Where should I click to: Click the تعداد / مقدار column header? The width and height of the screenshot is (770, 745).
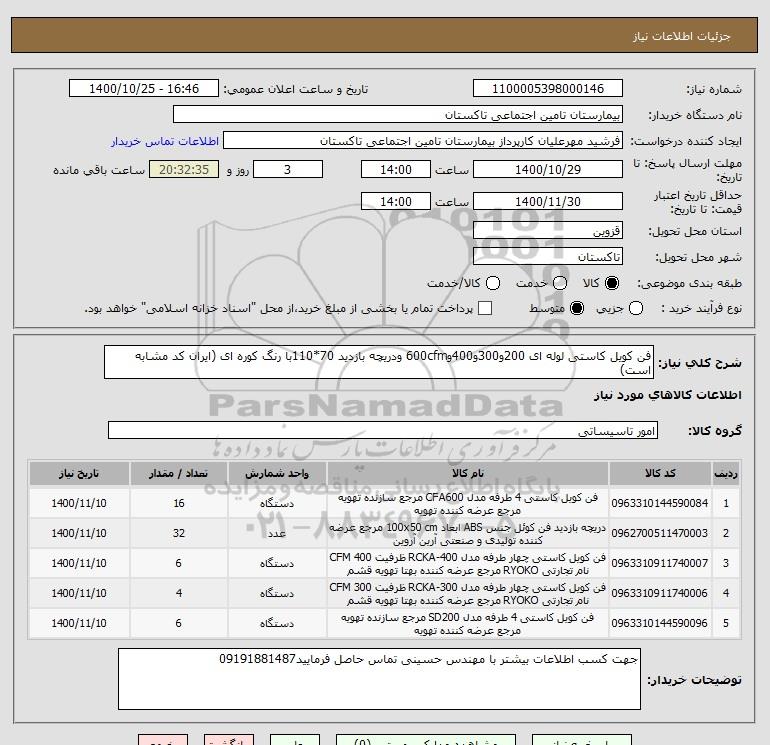(178, 473)
